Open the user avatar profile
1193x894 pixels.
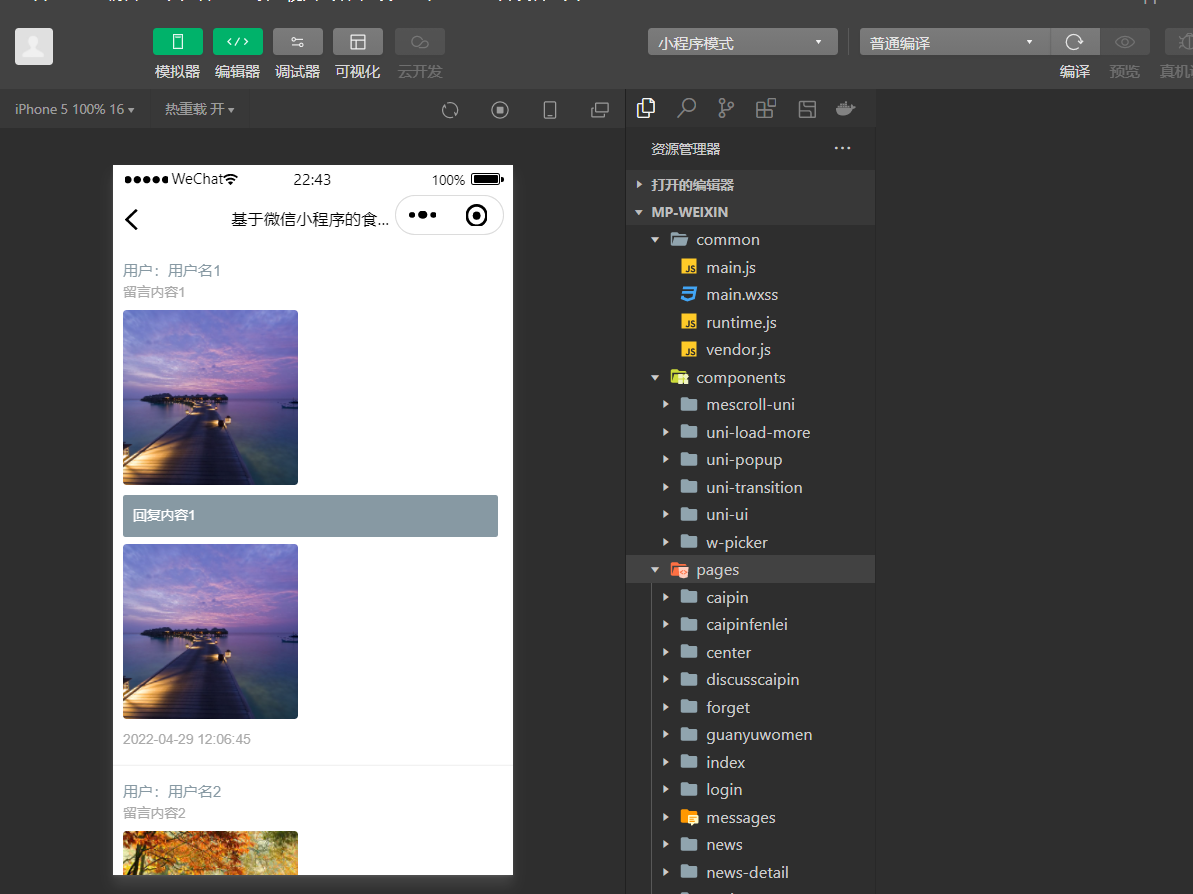[34, 46]
